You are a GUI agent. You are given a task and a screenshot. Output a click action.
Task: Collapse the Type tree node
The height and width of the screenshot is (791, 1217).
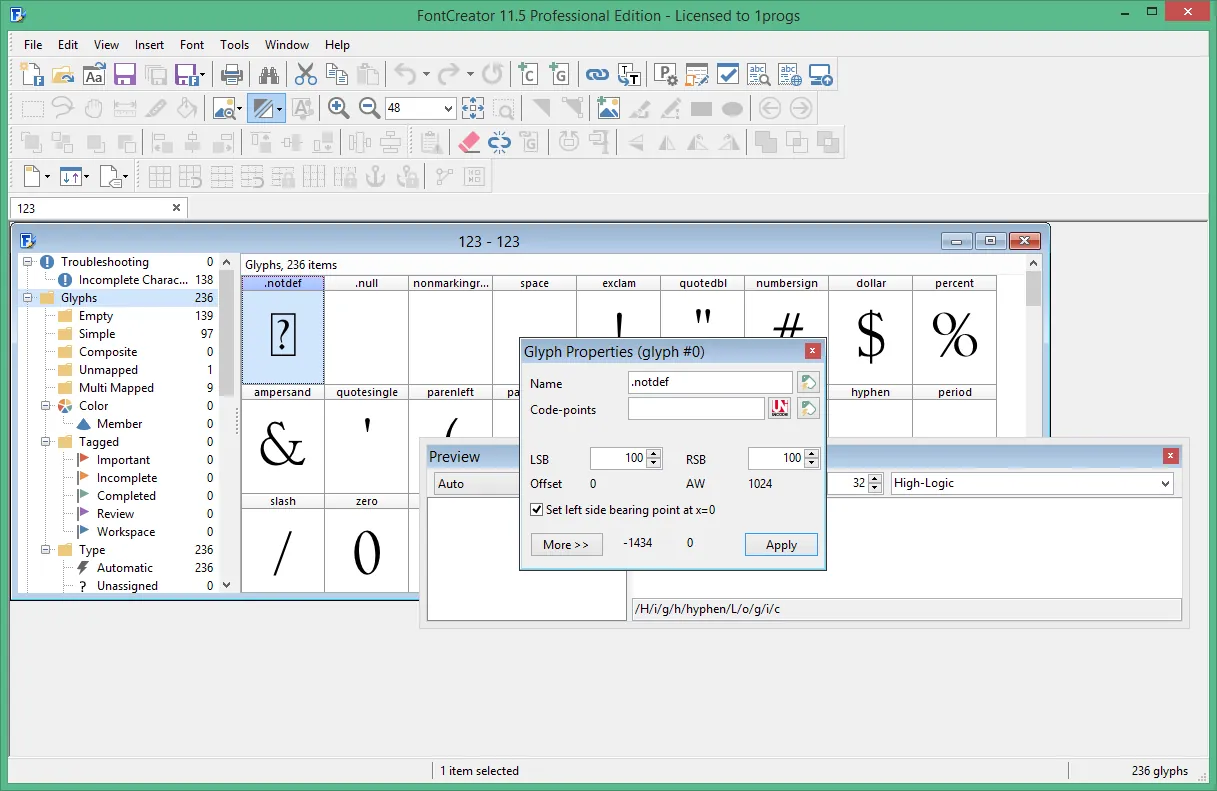pos(47,550)
